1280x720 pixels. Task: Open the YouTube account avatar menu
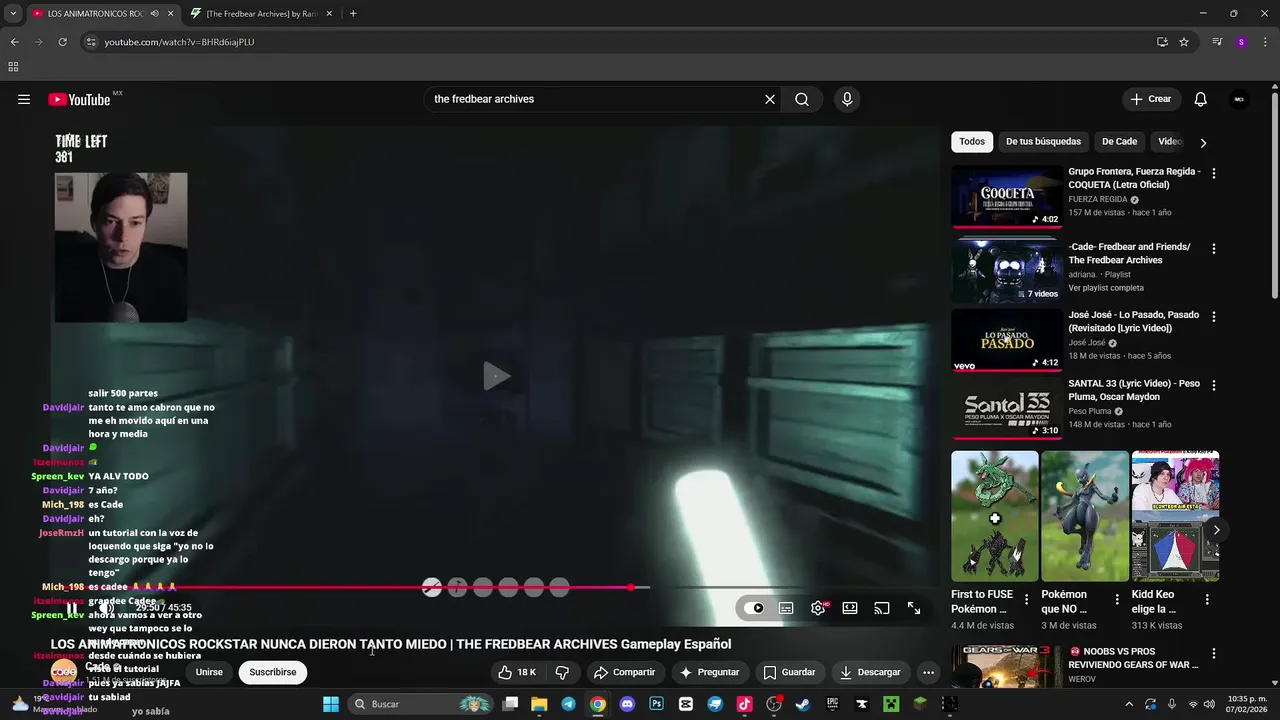pyautogui.click(x=1239, y=99)
